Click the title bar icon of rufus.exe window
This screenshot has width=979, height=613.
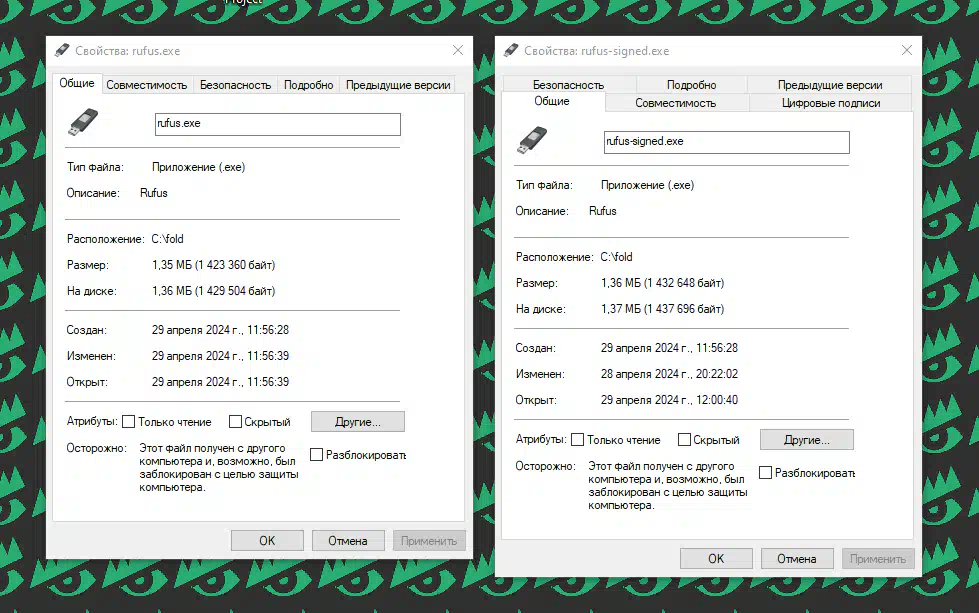point(62,51)
